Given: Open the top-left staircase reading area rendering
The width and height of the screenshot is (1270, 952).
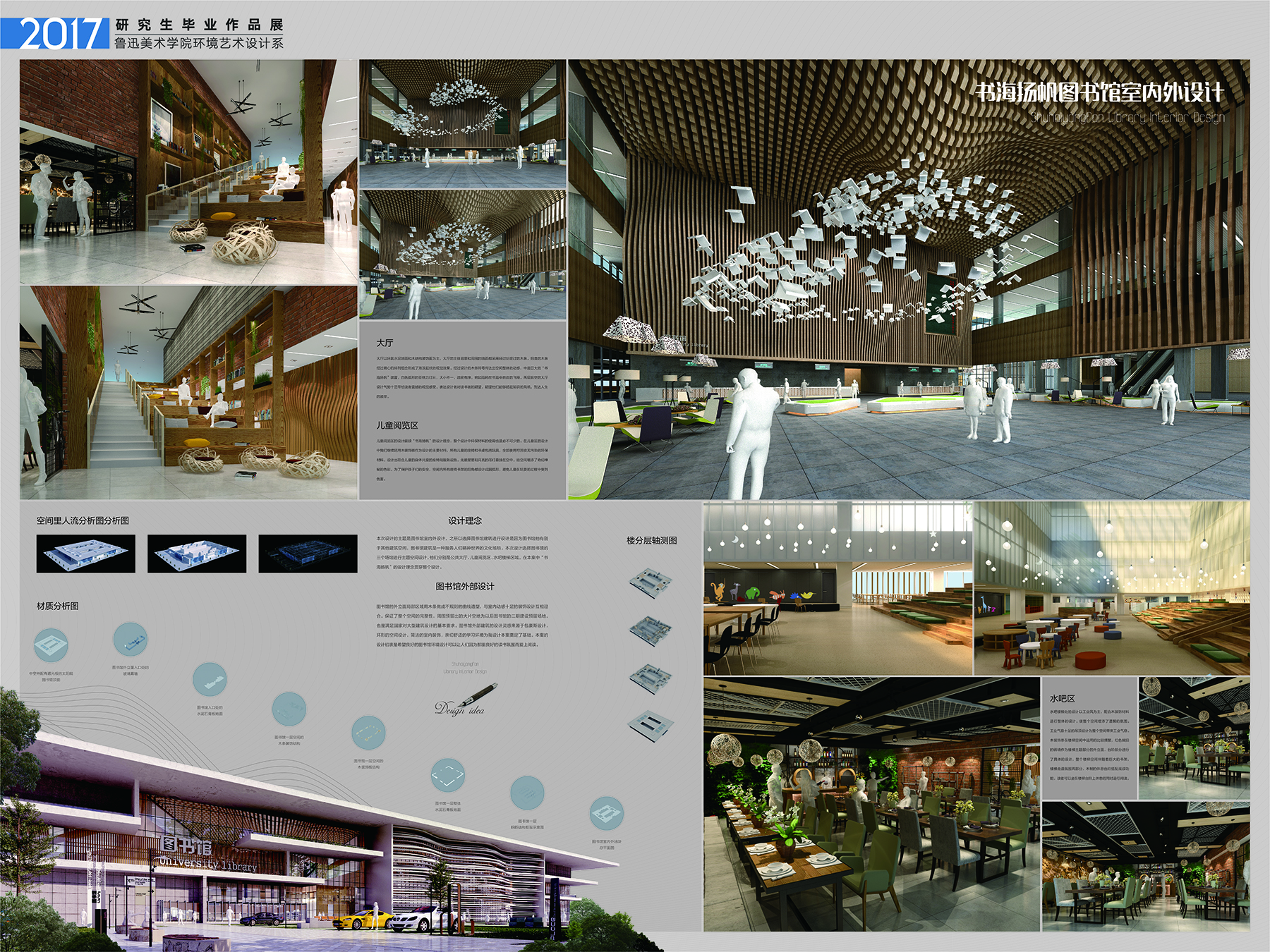Looking at the screenshot, I should click(188, 171).
